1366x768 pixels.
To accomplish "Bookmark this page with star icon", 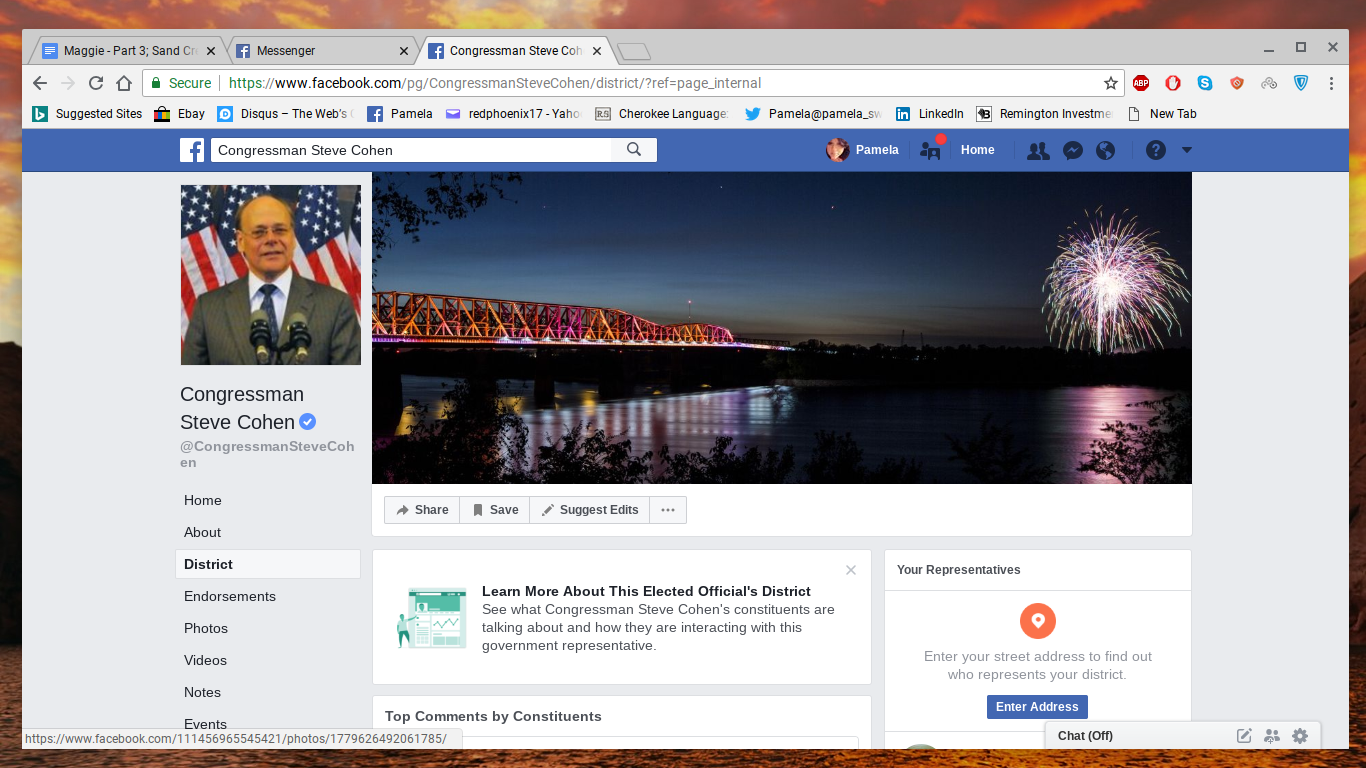I will [1110, 83].
